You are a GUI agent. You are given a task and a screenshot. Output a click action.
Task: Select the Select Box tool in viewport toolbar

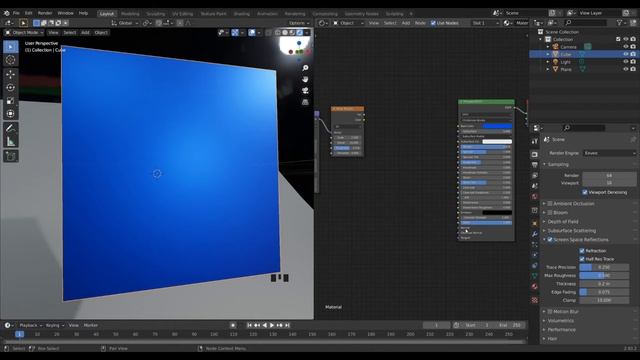(11, 47)
